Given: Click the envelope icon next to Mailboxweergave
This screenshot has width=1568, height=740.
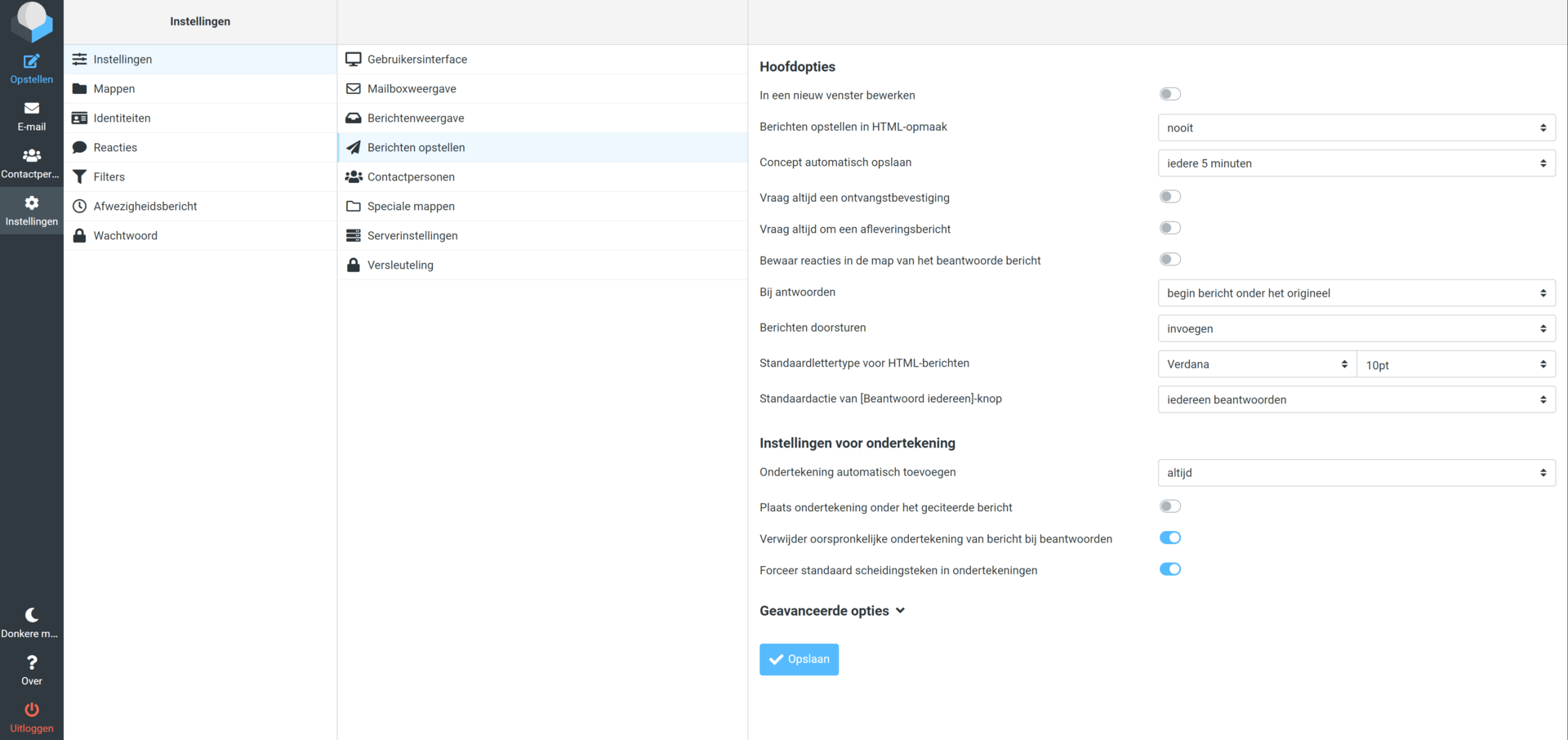Looking at the screenshot, I should pos(353,88).
